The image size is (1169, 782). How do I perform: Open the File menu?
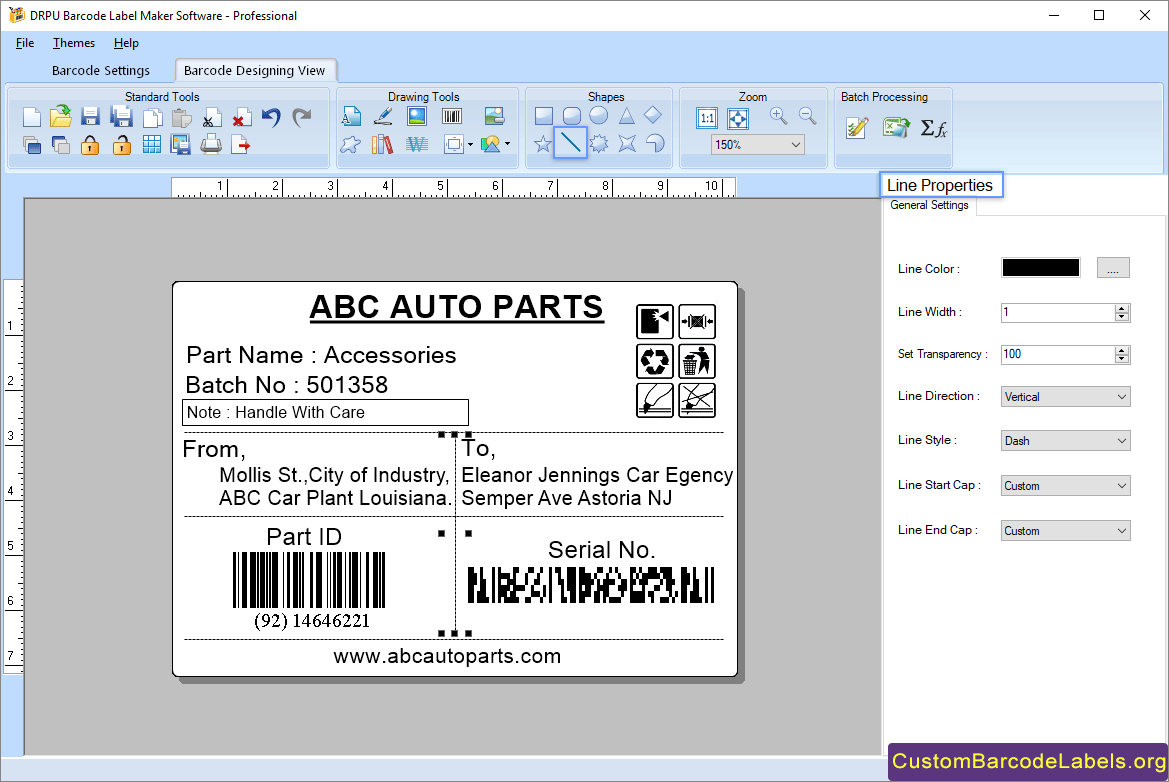[x=25, y=43]
